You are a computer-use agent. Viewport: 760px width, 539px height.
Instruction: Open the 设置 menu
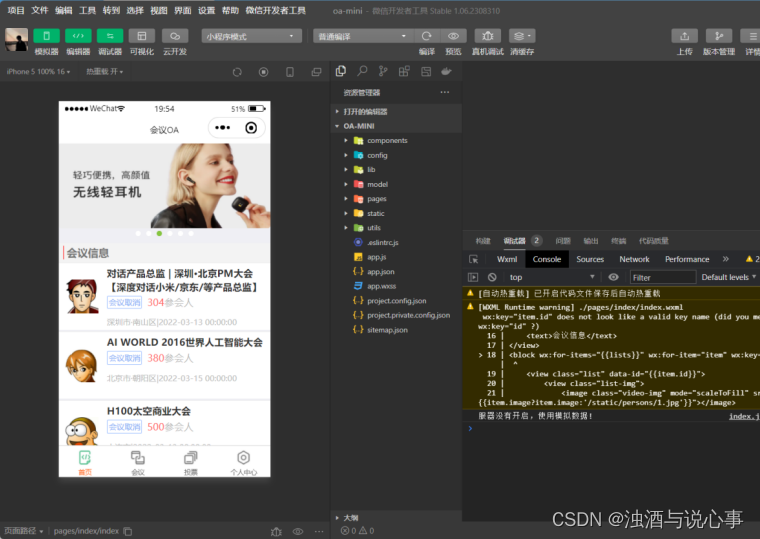(x=206, y=10)
